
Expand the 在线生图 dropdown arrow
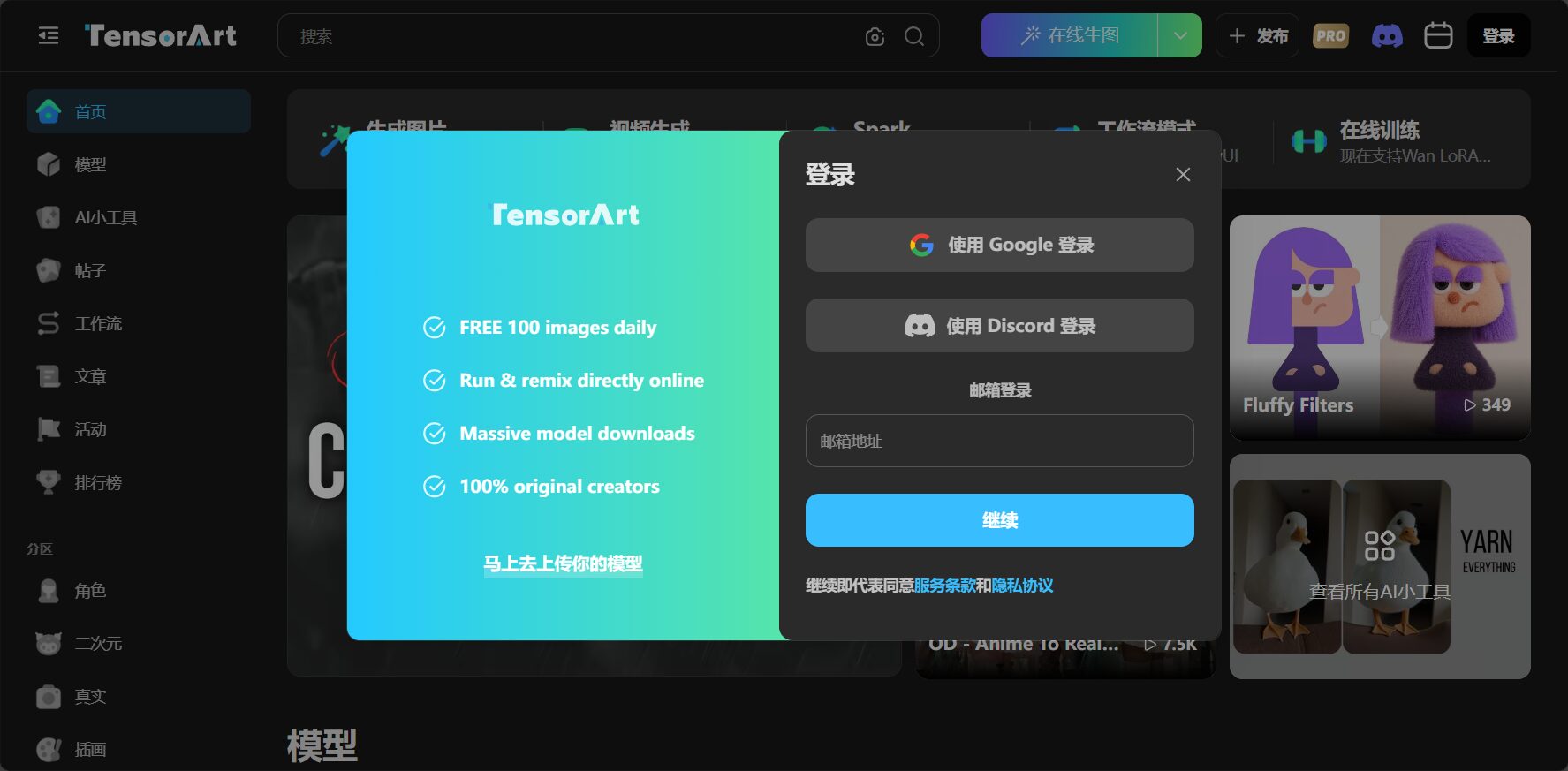point(1180,35)
